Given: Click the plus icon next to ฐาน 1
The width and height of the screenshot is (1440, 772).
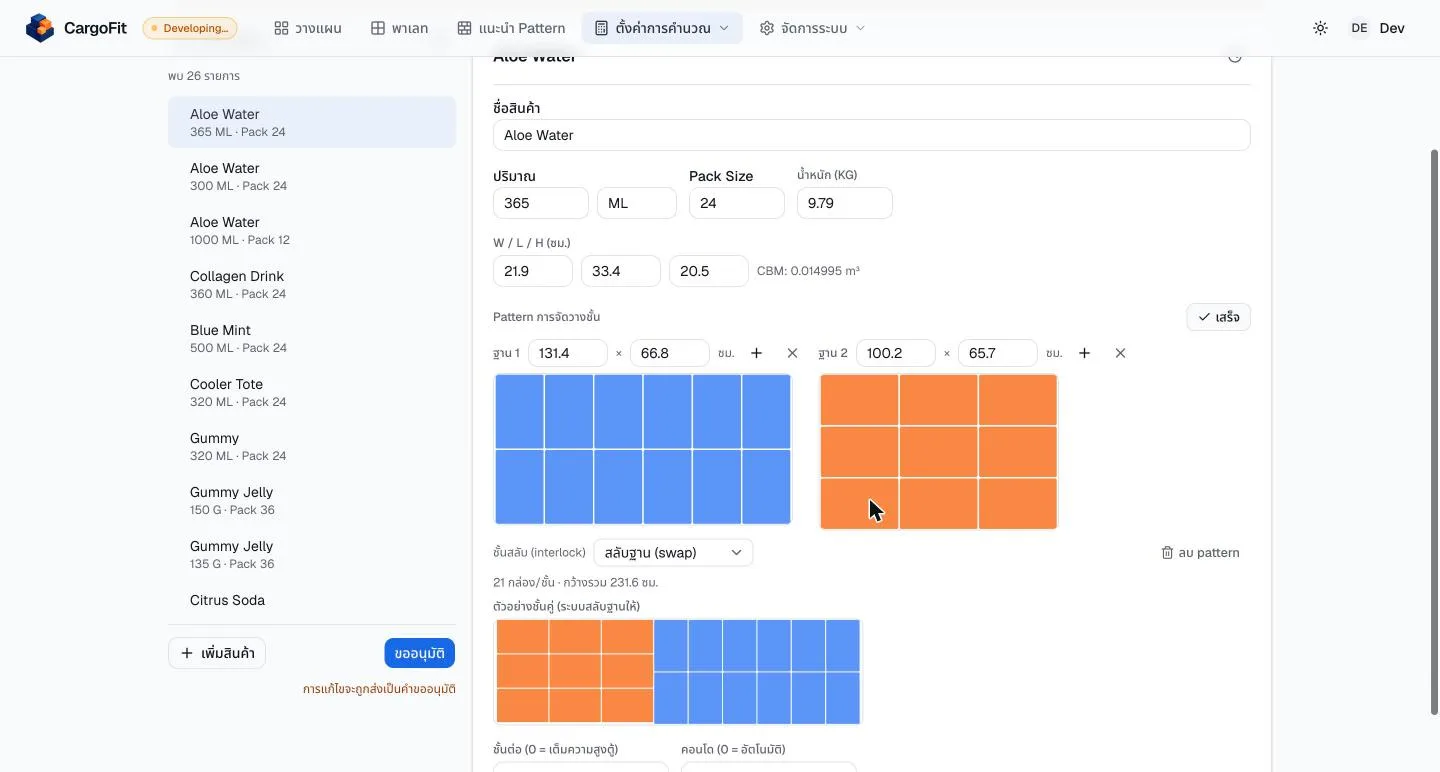Looking at the screenshot, I should [x=756, y=353].
